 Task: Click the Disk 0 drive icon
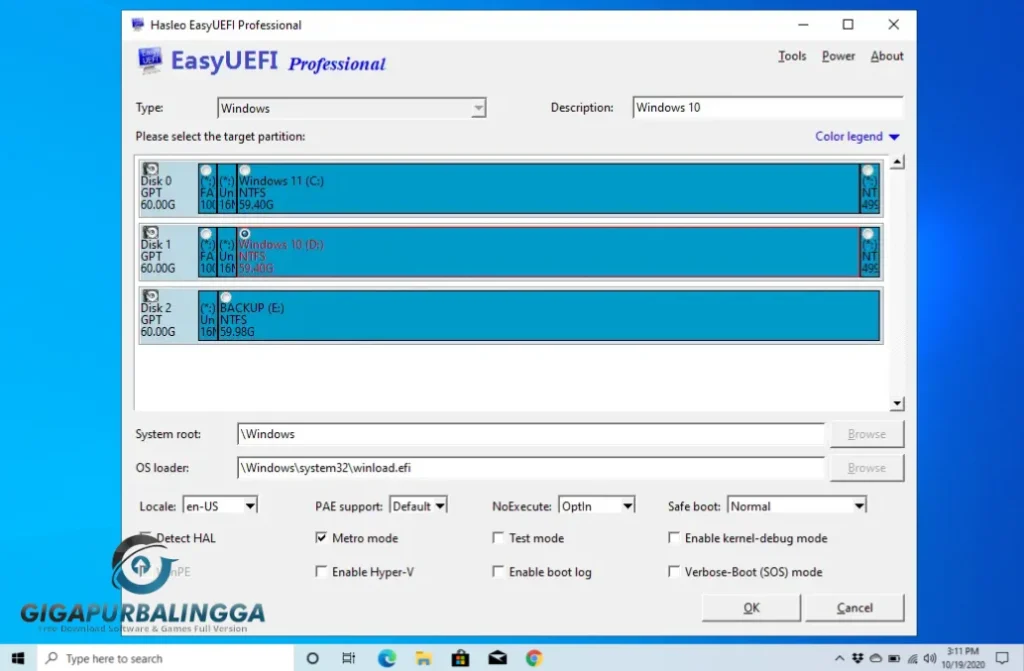click(x=150, y=170)
